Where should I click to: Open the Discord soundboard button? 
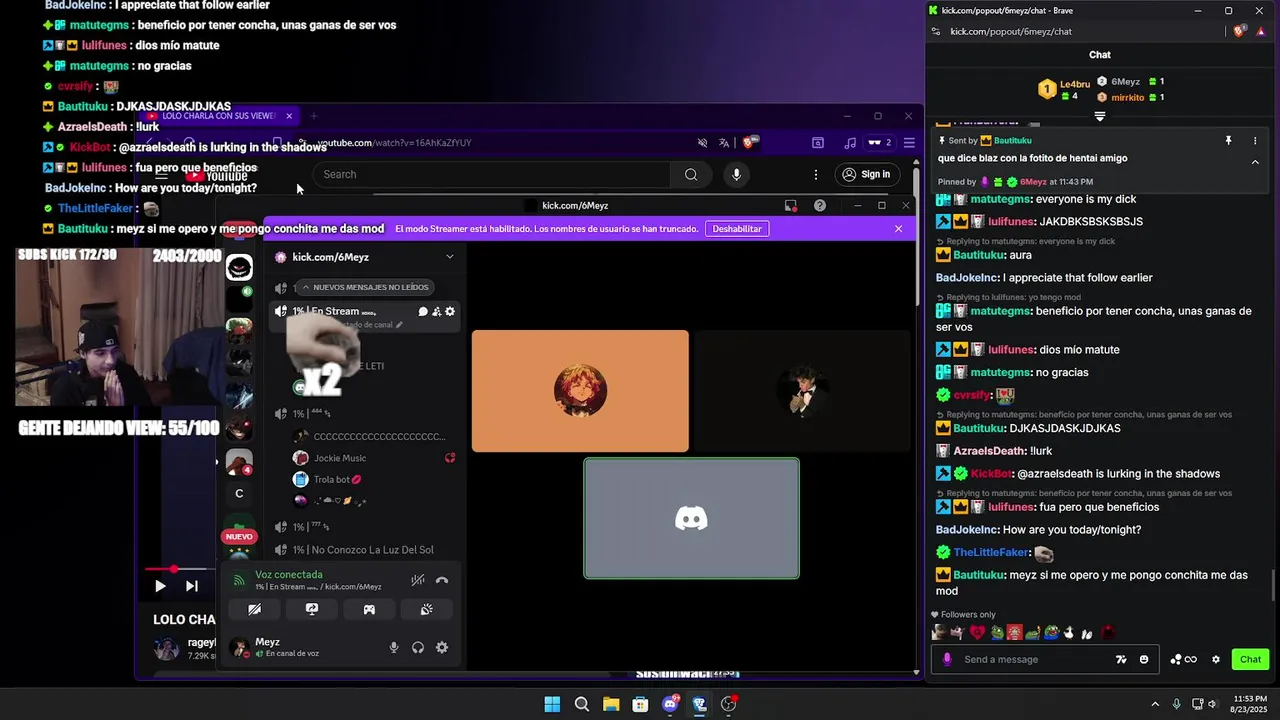(426, 609)
